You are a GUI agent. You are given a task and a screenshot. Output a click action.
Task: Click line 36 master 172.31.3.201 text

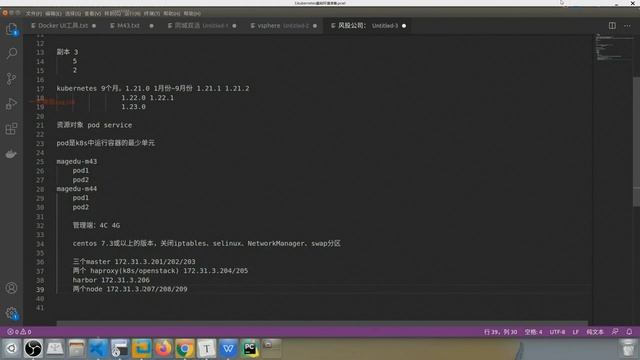[x=134, y=262]
